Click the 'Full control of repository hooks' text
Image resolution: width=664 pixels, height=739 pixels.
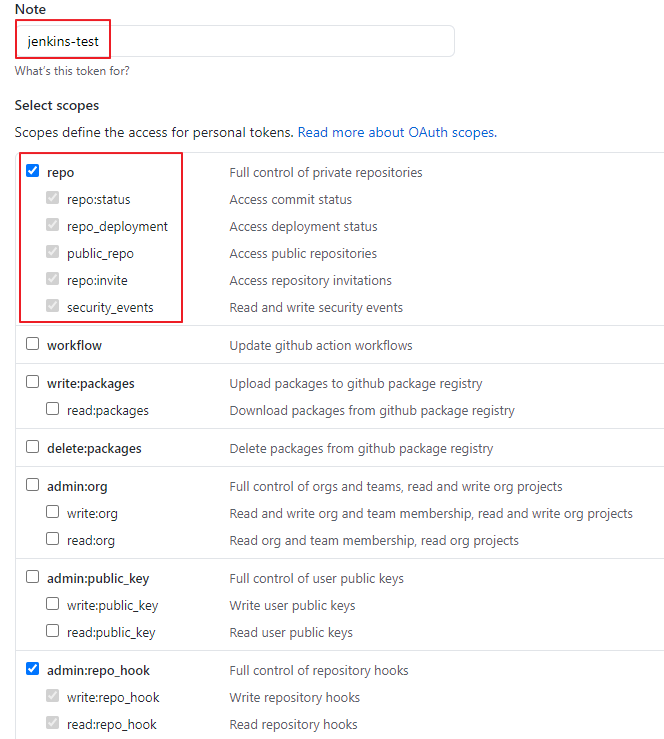tap(319, 670)
